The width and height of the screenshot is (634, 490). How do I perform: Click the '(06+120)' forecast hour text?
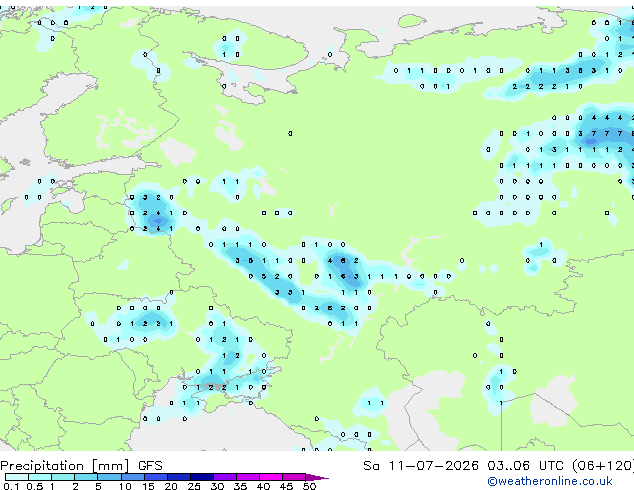[x=603, y=466]
